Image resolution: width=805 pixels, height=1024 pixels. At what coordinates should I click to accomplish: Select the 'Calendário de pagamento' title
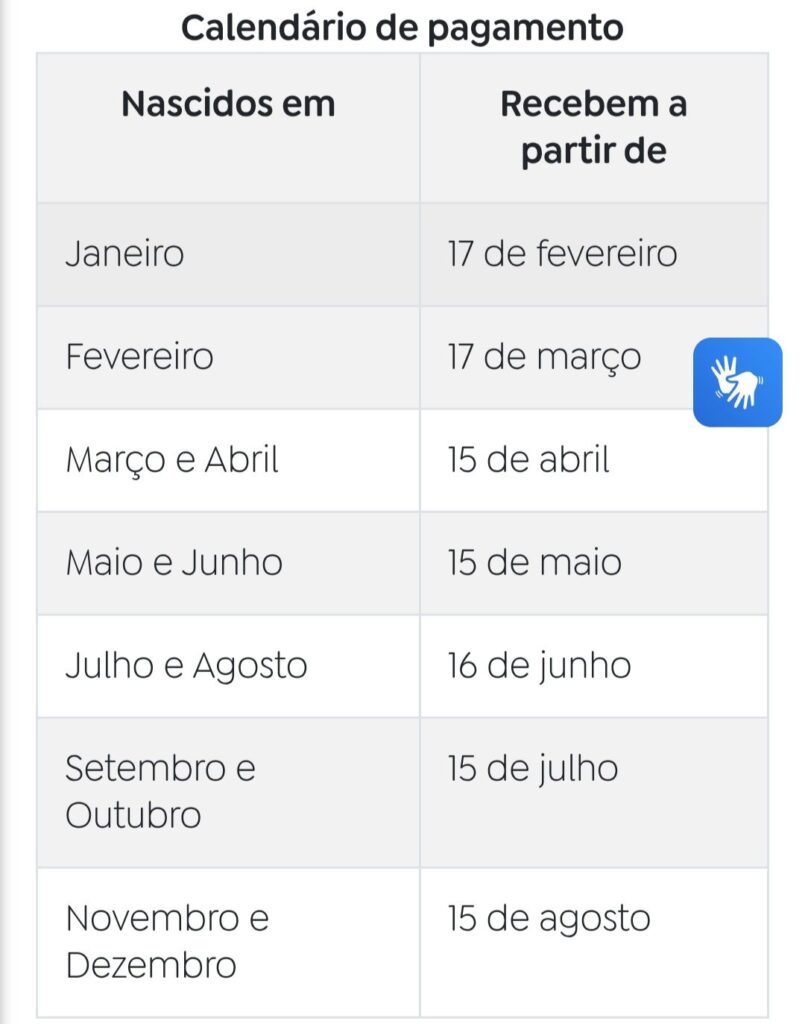[402, 28]
